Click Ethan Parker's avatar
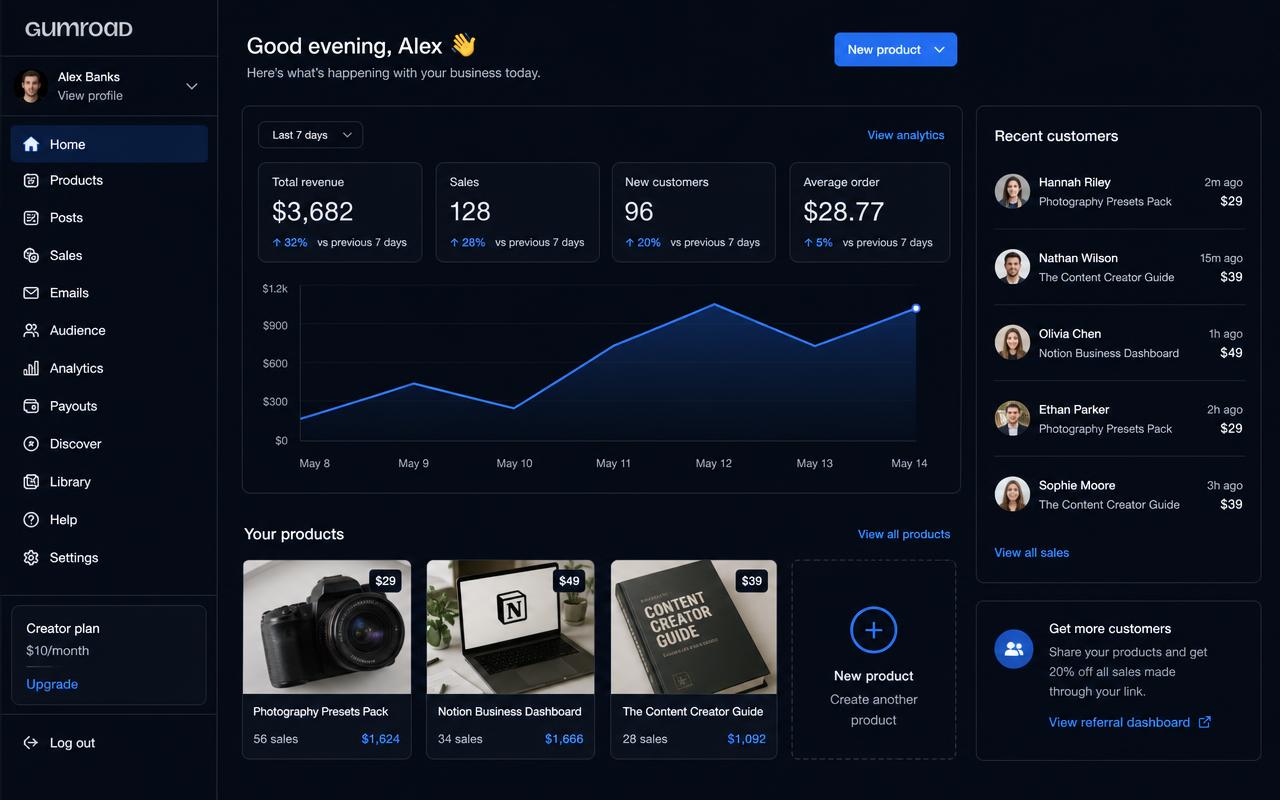1280x800 pixels. 1012,418
